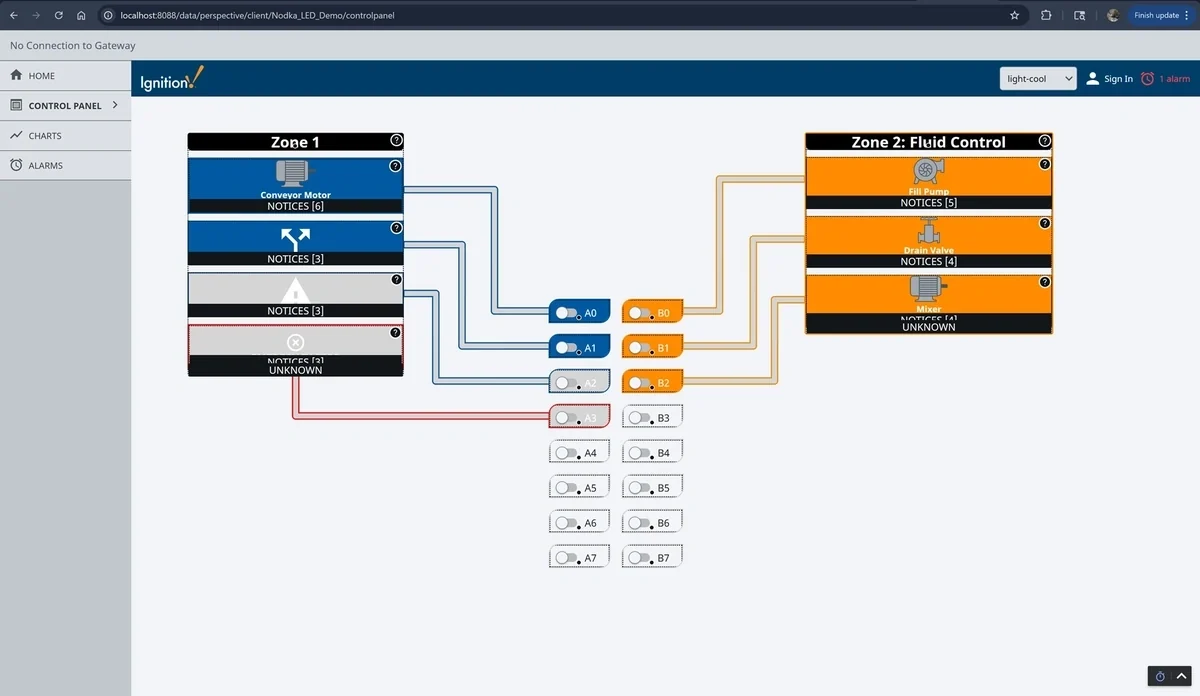Open Conveyor Motor NOTICES [6] bar

point(295,206)
